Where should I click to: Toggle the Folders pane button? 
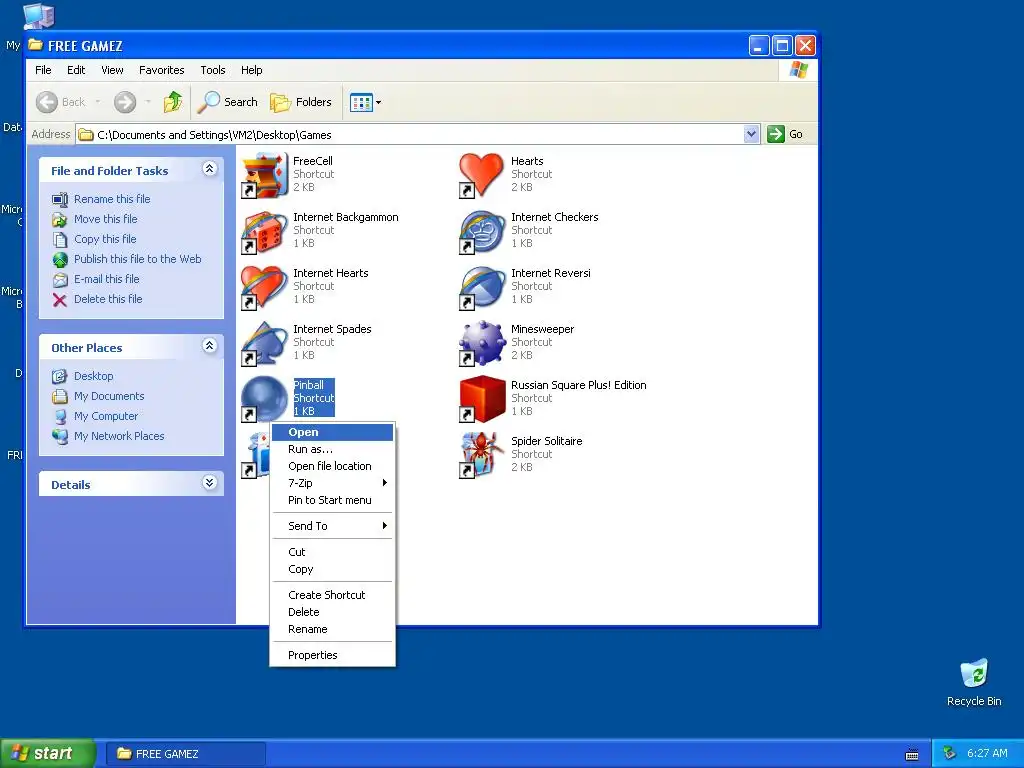pos(301,102)
